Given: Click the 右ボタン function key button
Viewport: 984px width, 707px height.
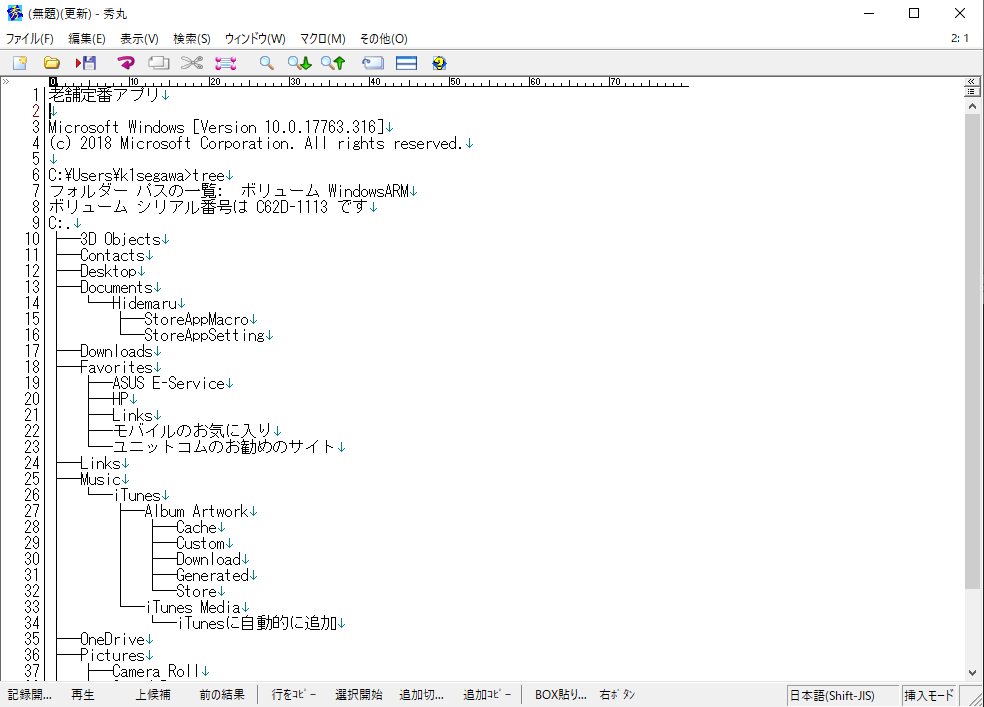Looking at the screenshot, I should pos(618,695).
